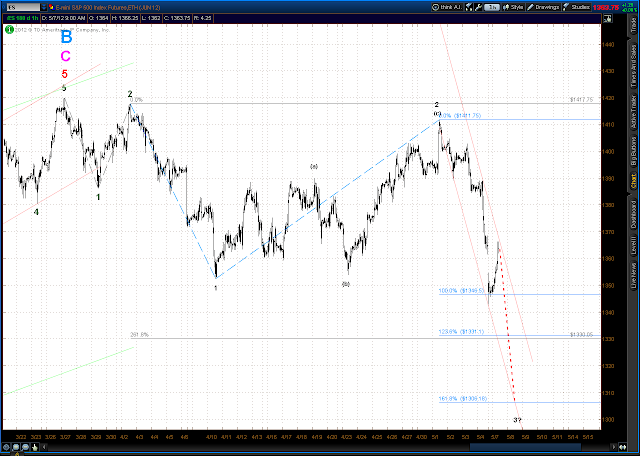Click the close price readout C: 1363.75

[x=176, y=18]
